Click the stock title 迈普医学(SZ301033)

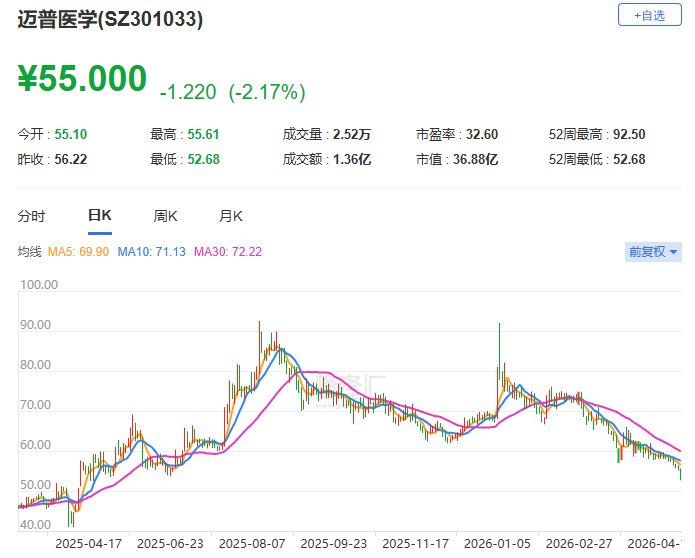(x=110, y=19)
